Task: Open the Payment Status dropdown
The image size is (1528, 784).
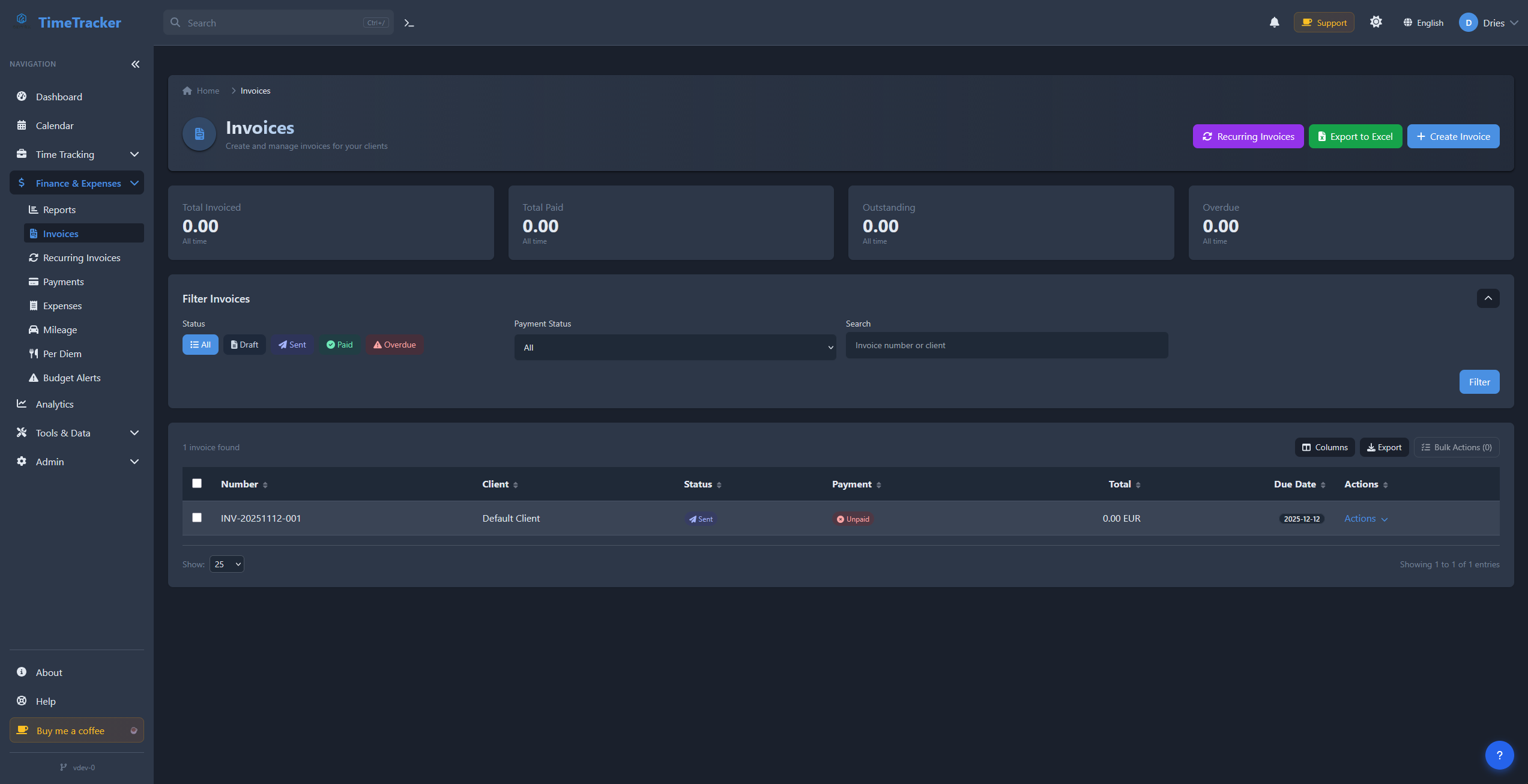Action: point(674,347)
